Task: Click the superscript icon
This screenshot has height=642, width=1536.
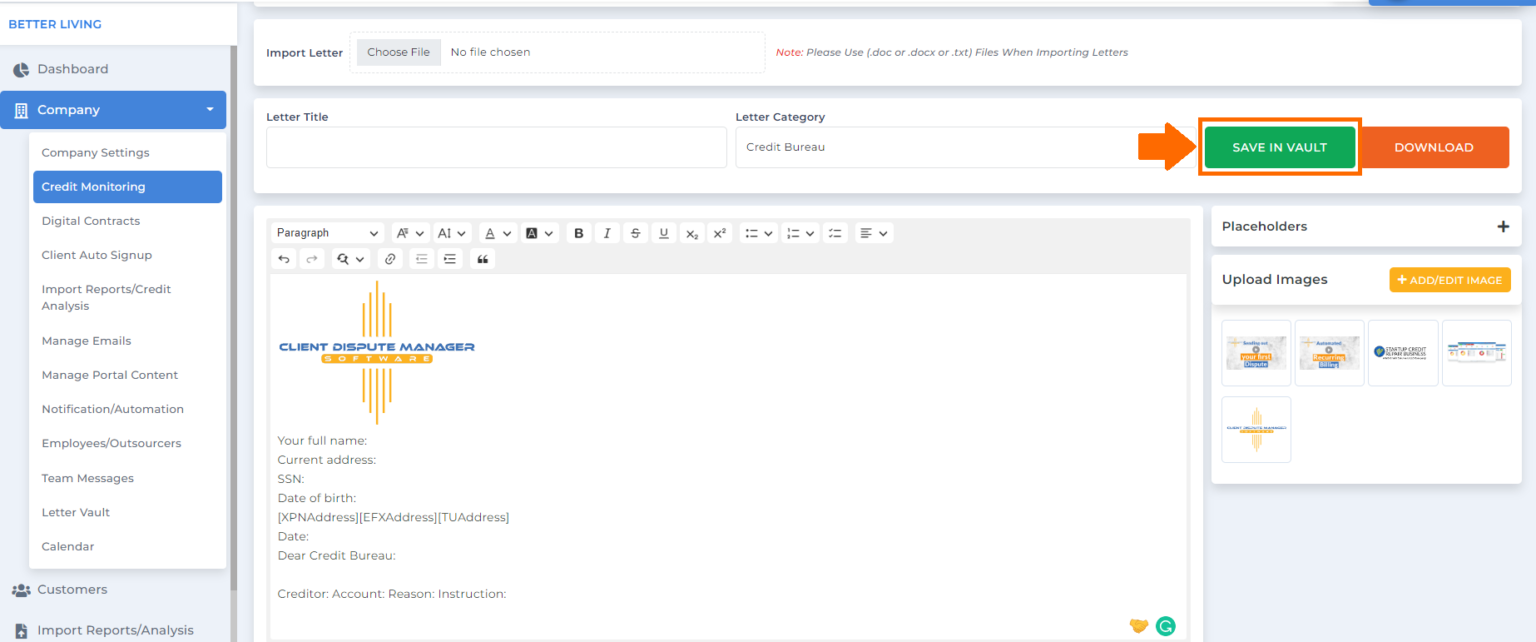Action: click(x=719, y=233)
